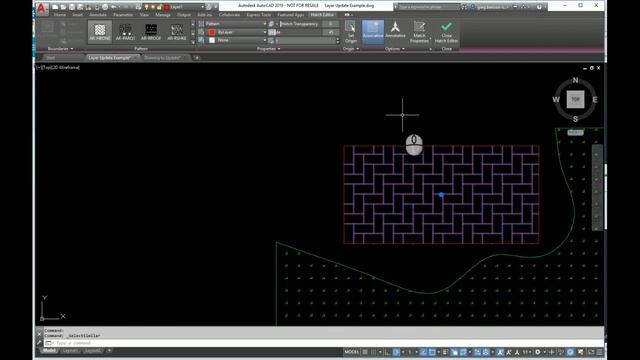
Task: Open the View ribbon tab
Action: pos(144,15)
